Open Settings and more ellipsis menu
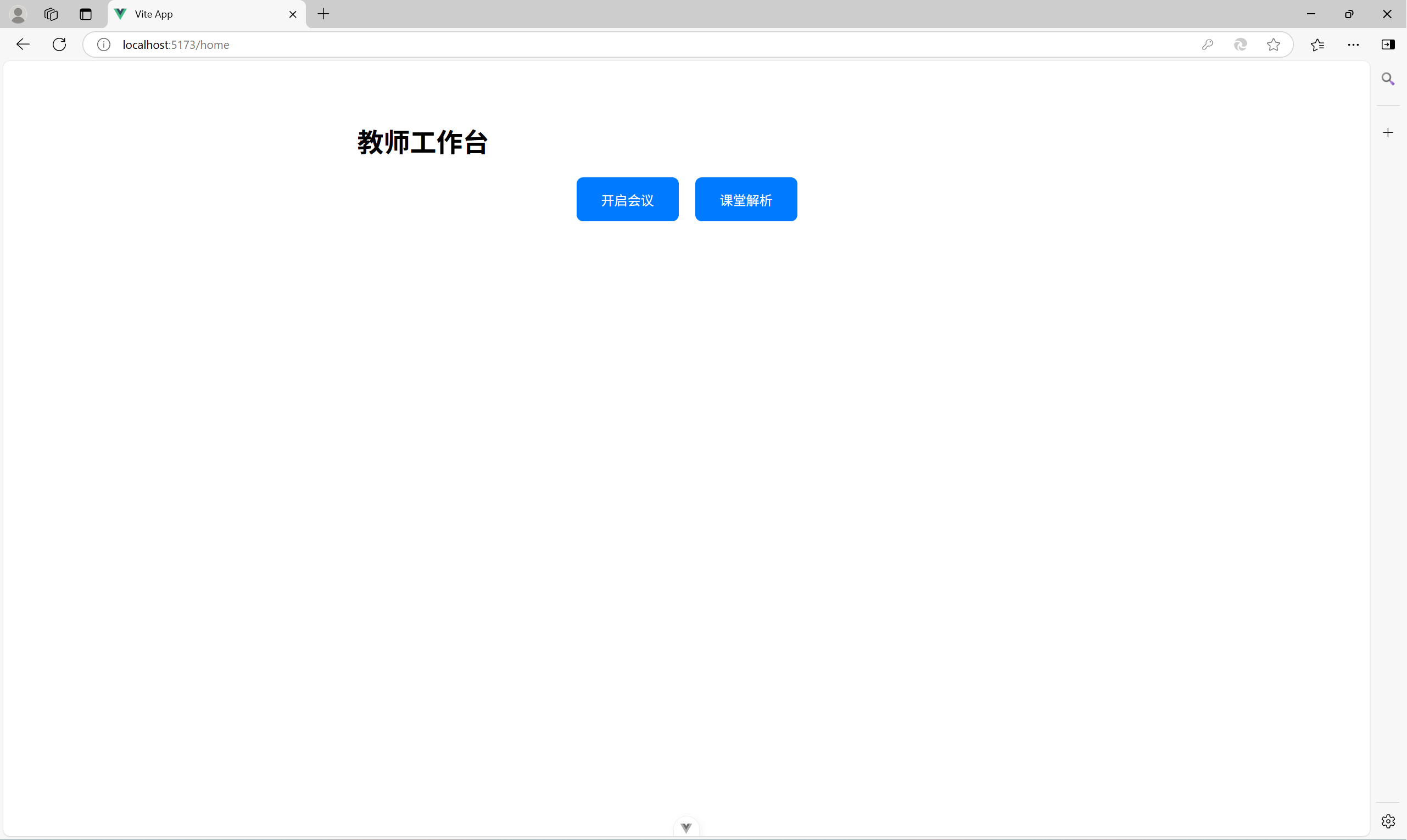This screenshot has height=840, width=1407. tap(1353, 44)
